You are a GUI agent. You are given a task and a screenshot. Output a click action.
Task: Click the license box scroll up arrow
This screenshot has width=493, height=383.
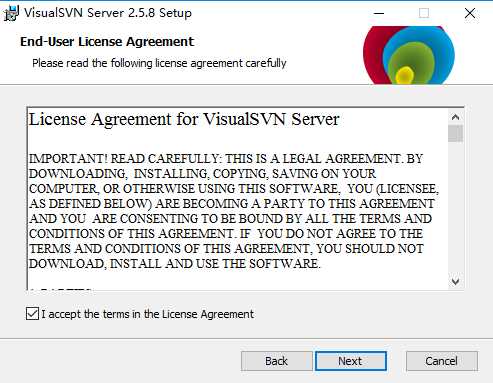pyautogui.click(x=455, y=117)
